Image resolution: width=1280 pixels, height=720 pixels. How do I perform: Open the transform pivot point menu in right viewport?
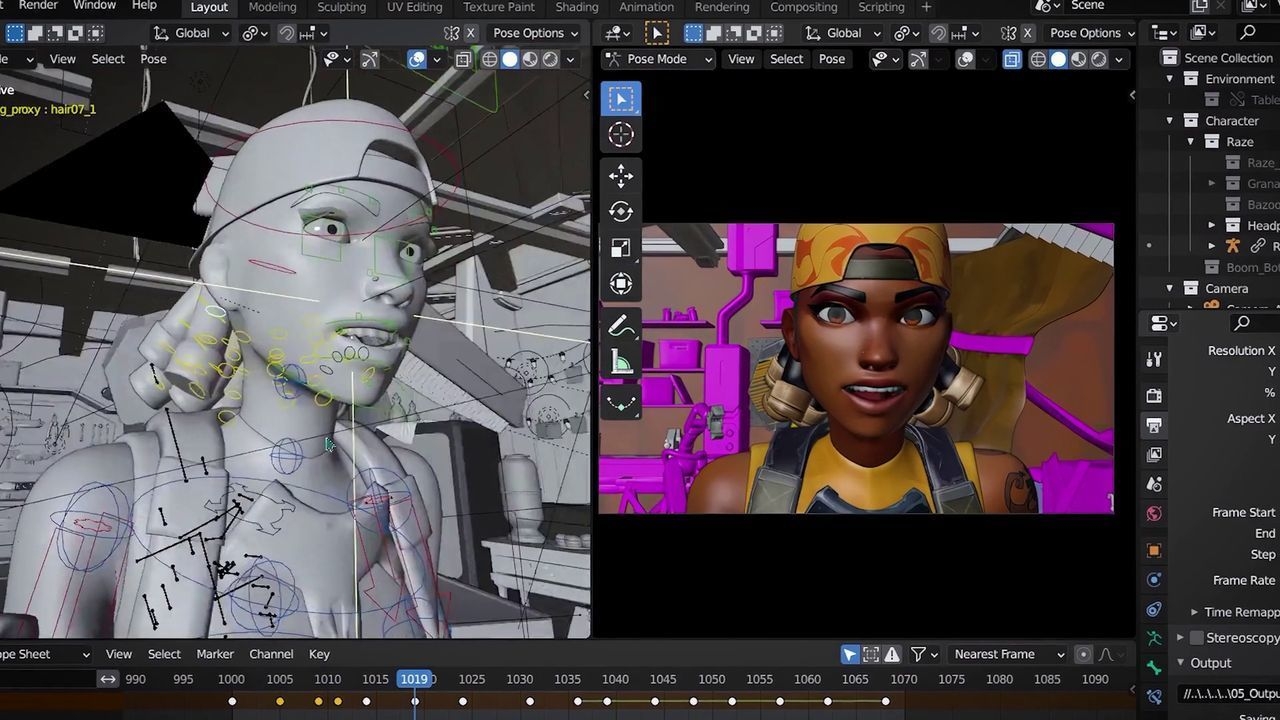tap(908, 33)
